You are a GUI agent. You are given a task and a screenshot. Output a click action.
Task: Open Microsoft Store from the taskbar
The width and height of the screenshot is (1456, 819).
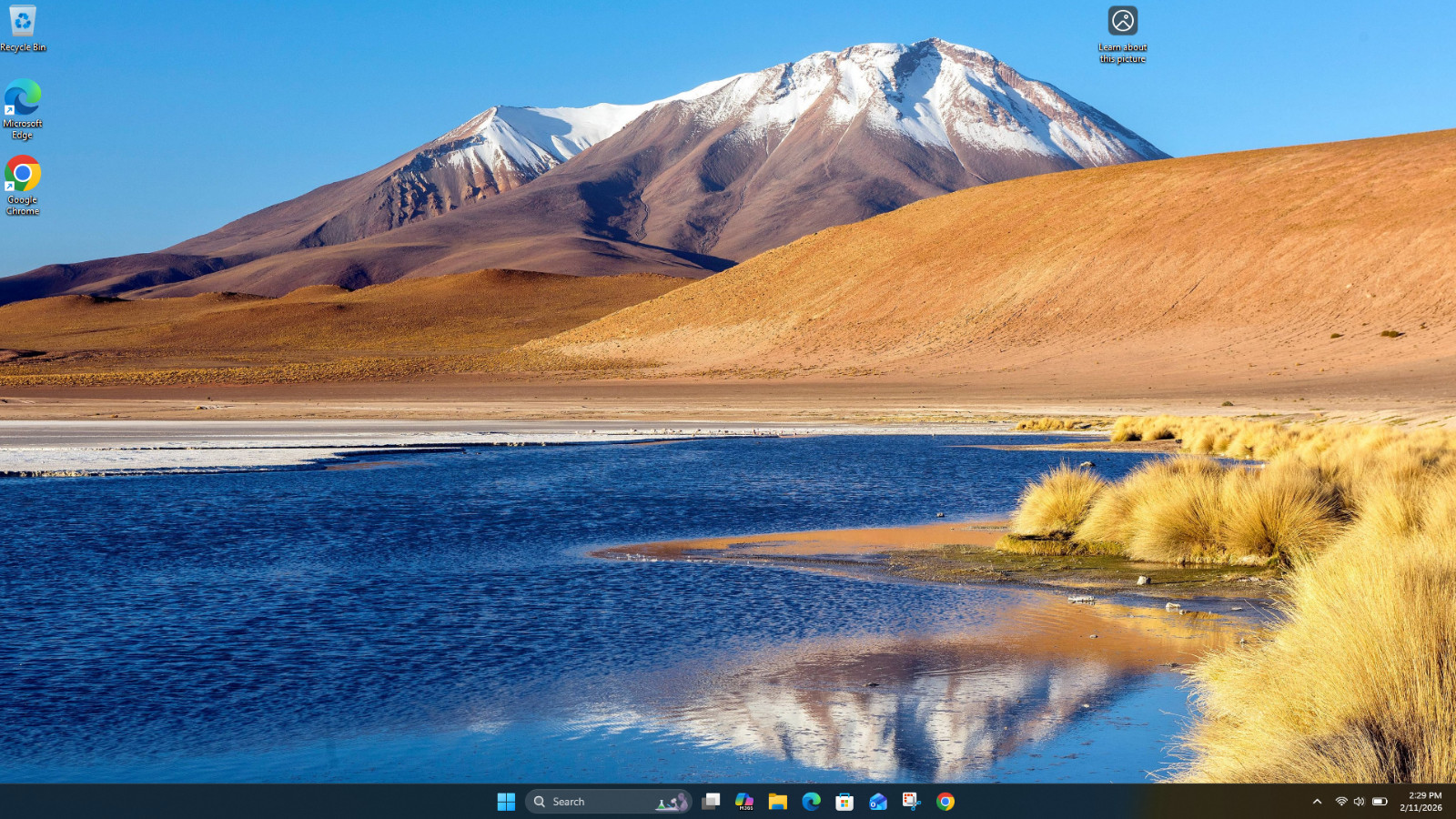point(844,802)
